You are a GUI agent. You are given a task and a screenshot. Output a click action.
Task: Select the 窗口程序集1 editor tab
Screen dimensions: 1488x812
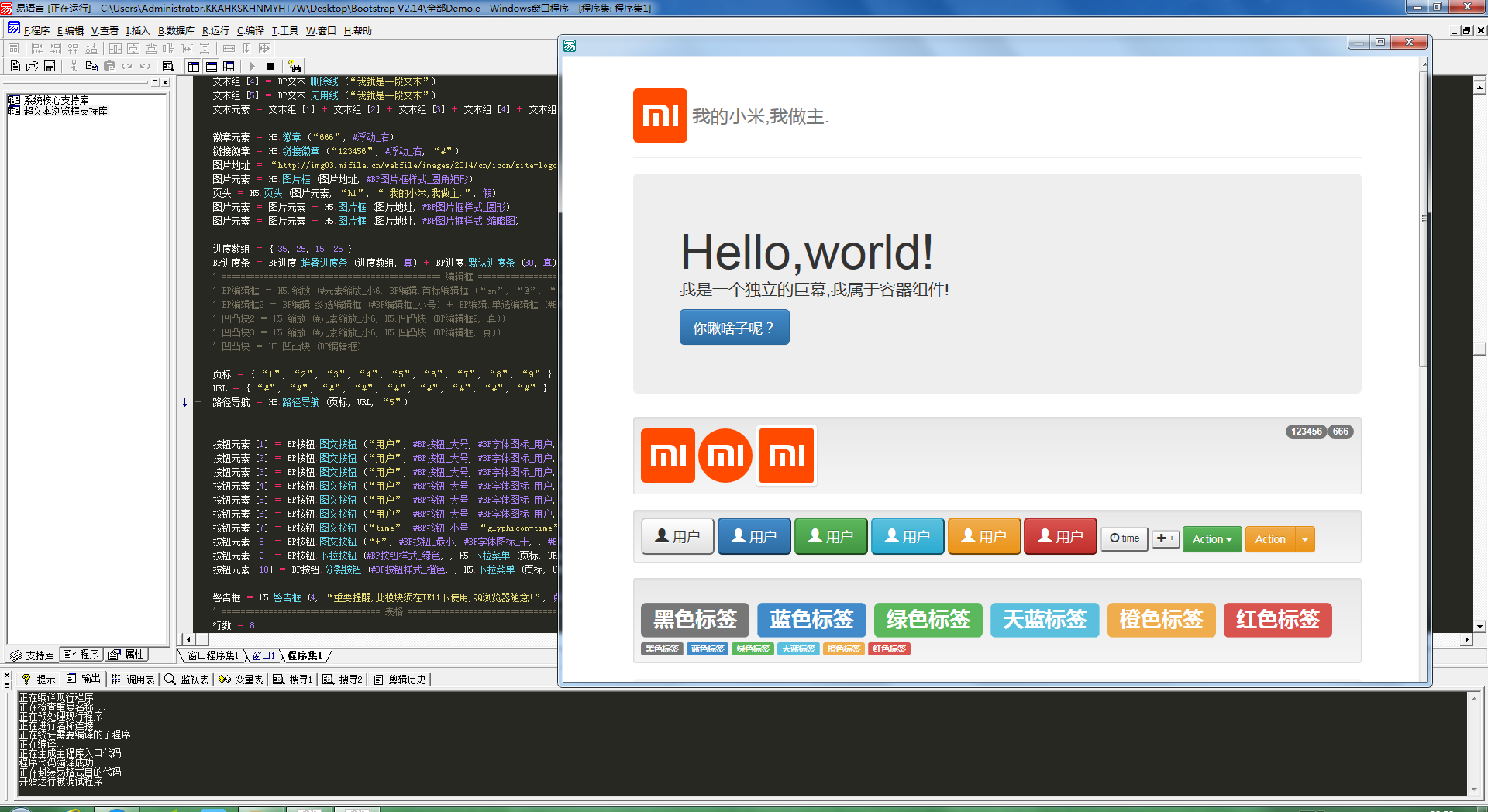[x=213, y=655]
